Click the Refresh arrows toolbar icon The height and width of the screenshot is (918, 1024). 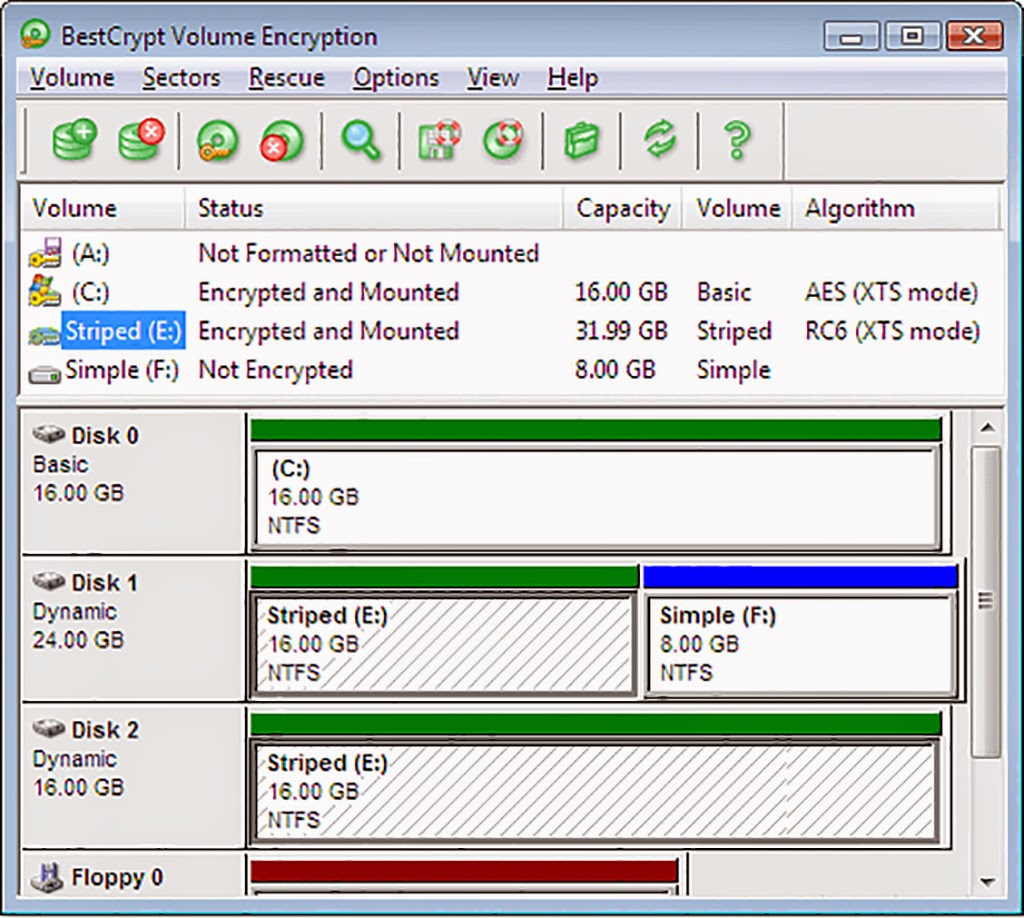pyautogui.click(x=660, y=139)
